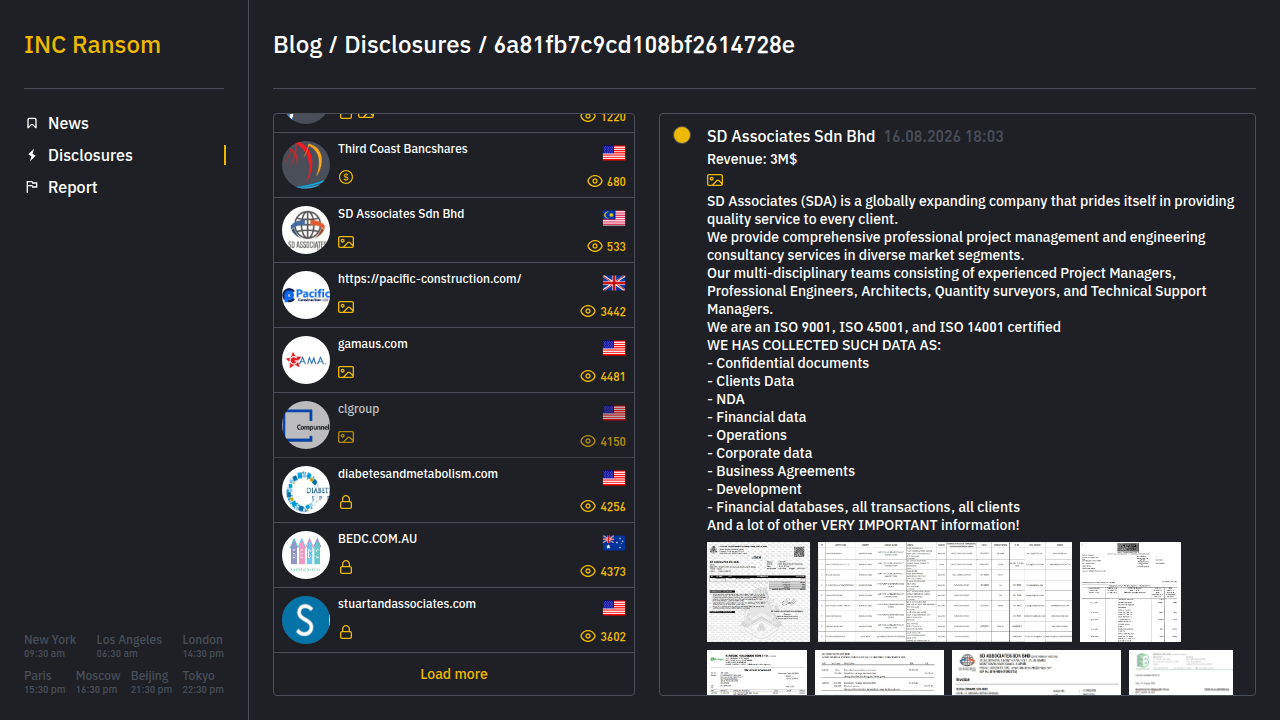Click the SD Associates Sdn Bhd heading in detail panel
This screenshot has width=1280, height=720.
791,136
